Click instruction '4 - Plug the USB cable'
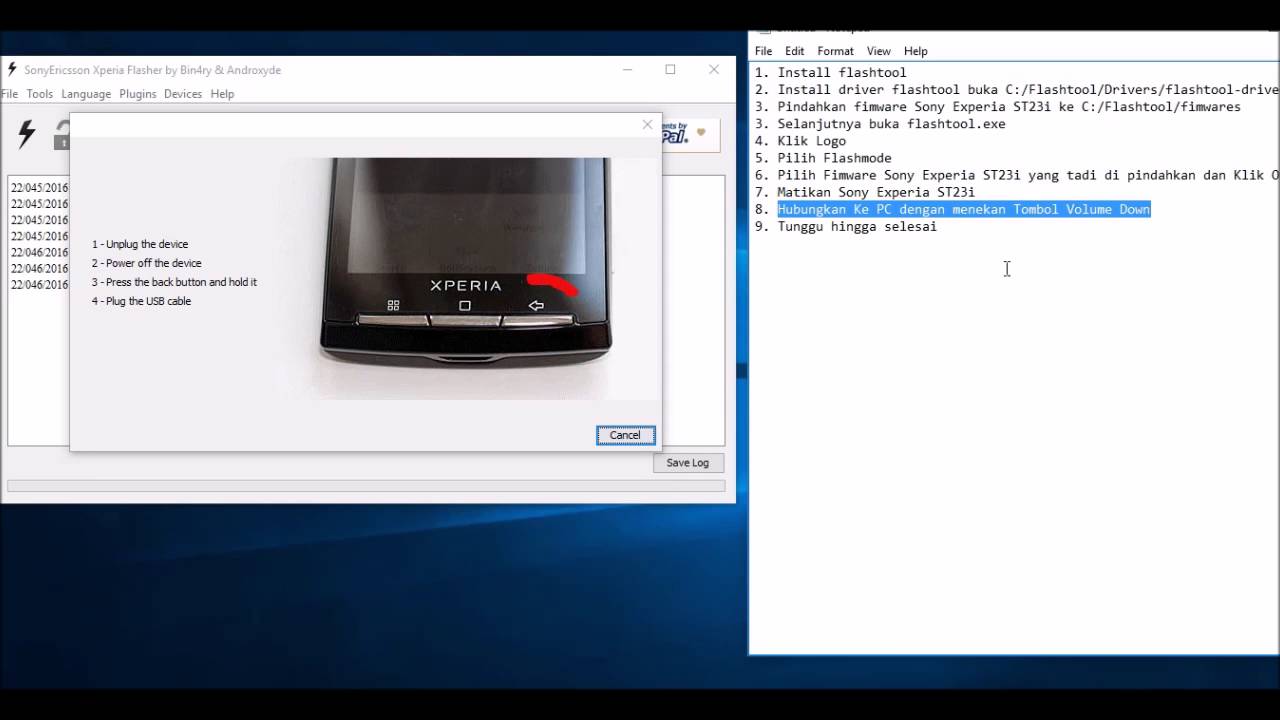 pos(141,301)
